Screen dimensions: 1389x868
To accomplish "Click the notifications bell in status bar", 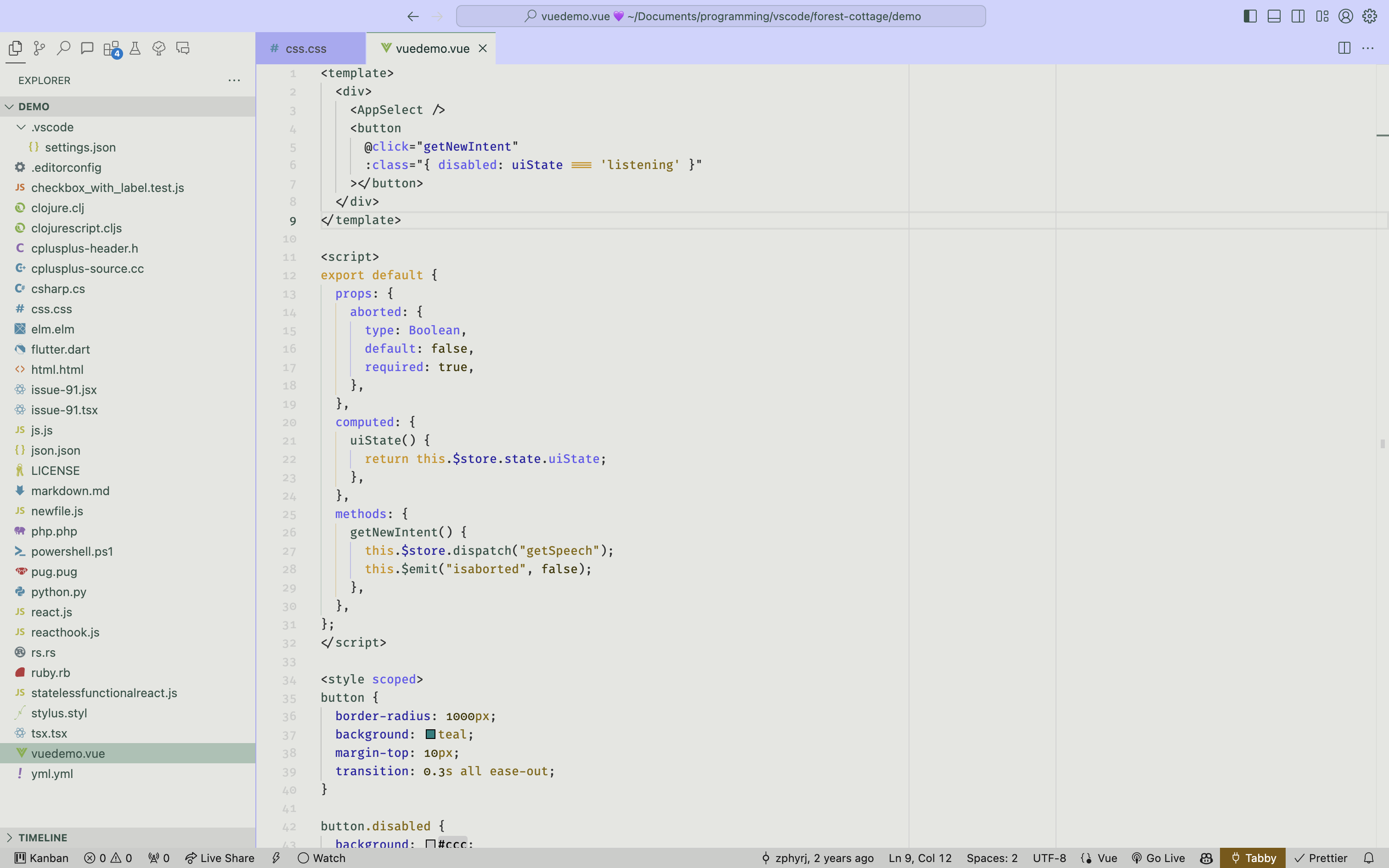I will [1369, 858].
